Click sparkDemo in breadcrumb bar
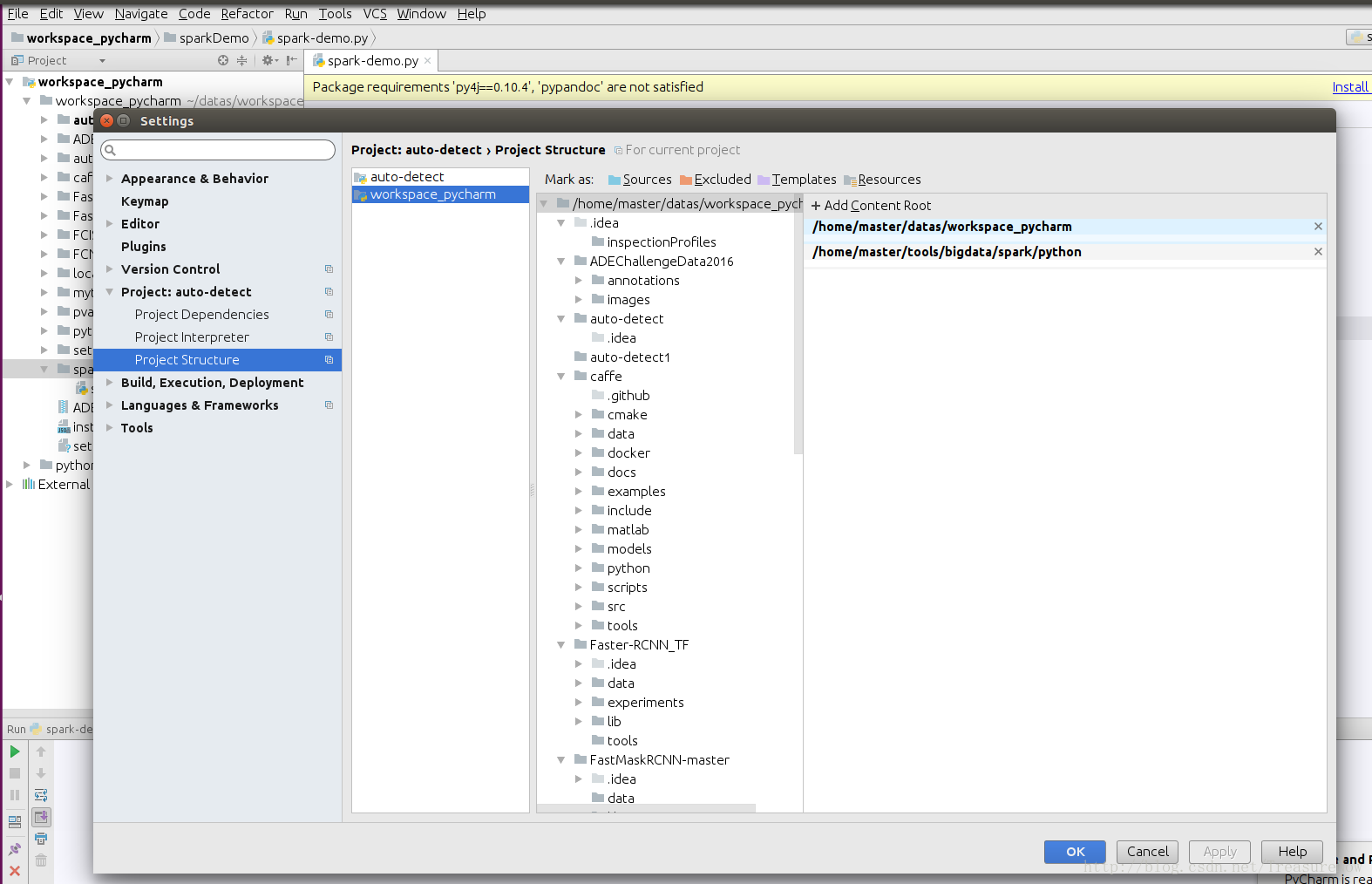 click(x=207, y=38)
